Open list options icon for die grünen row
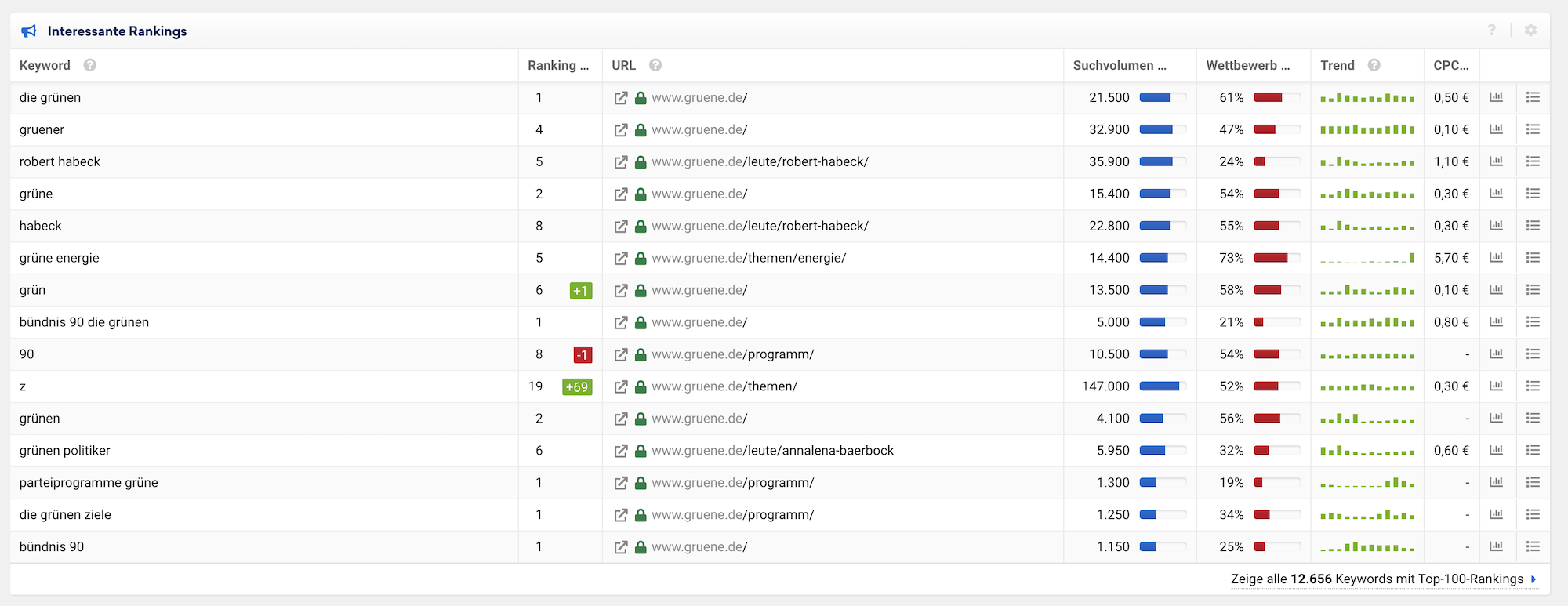The image size is (1568, 606). click(x=1534, y=97)
